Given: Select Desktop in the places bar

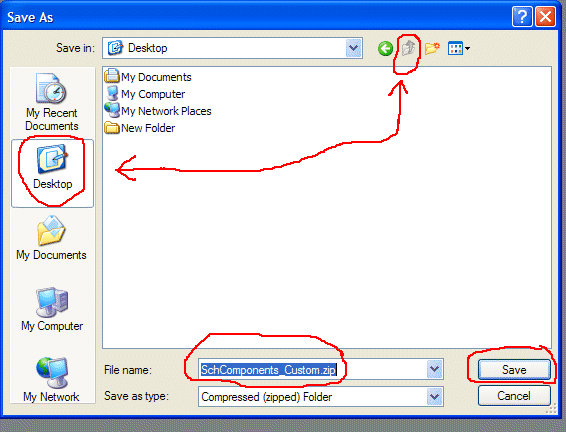Looking at the screenshot, I should (52, 173).
